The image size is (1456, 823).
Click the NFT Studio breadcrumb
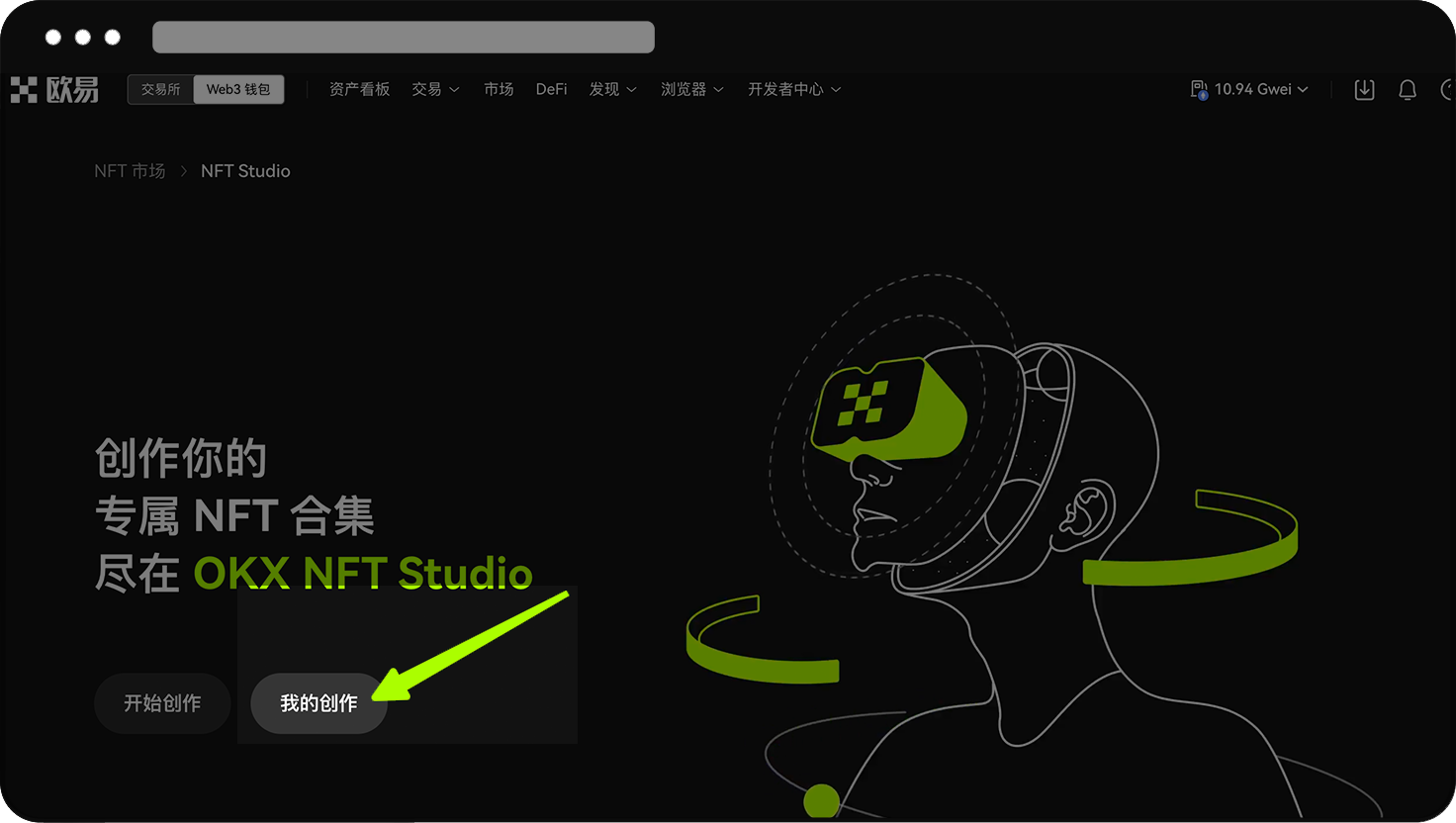pos(245,171)
